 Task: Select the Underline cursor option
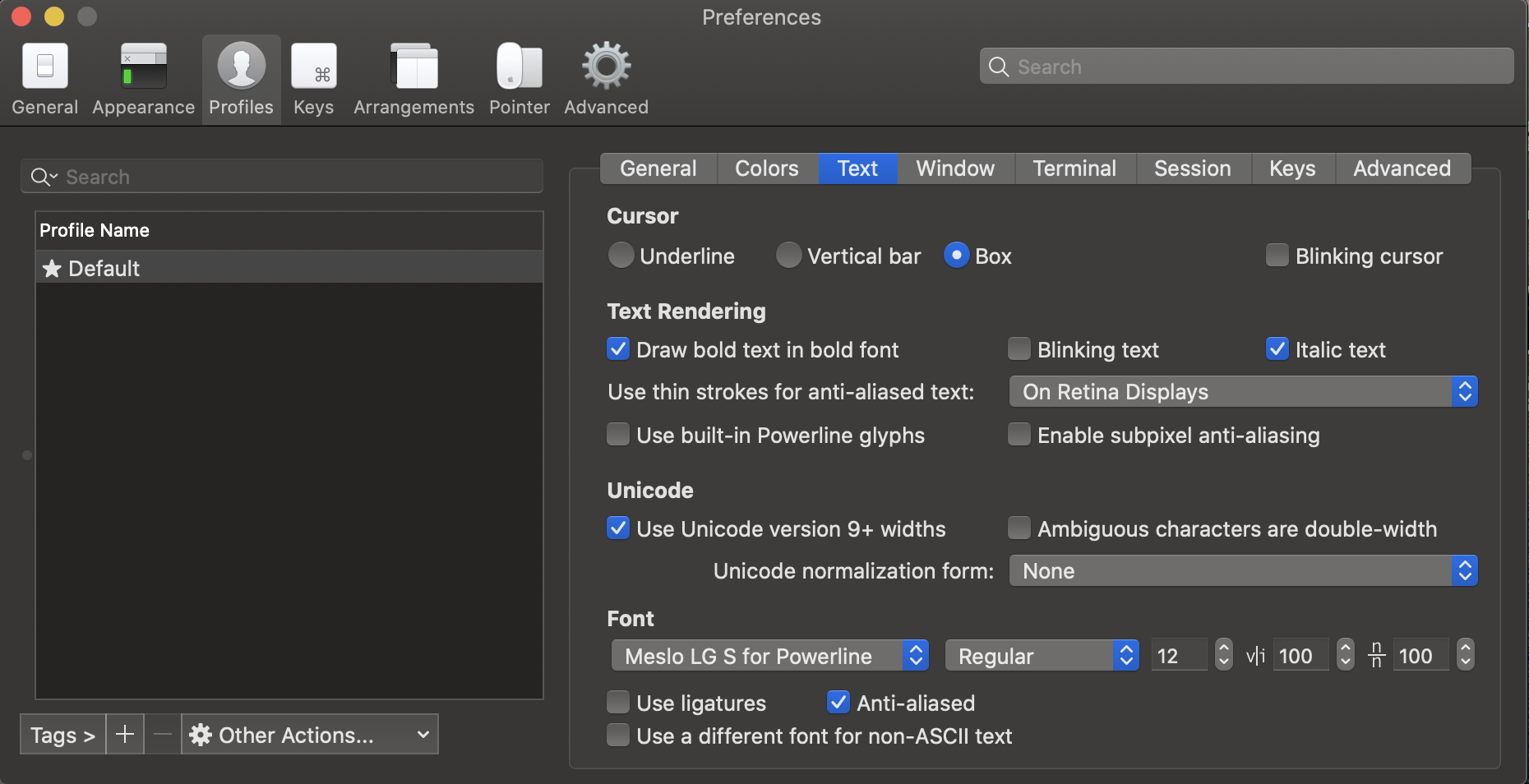[x=621, y=256]
